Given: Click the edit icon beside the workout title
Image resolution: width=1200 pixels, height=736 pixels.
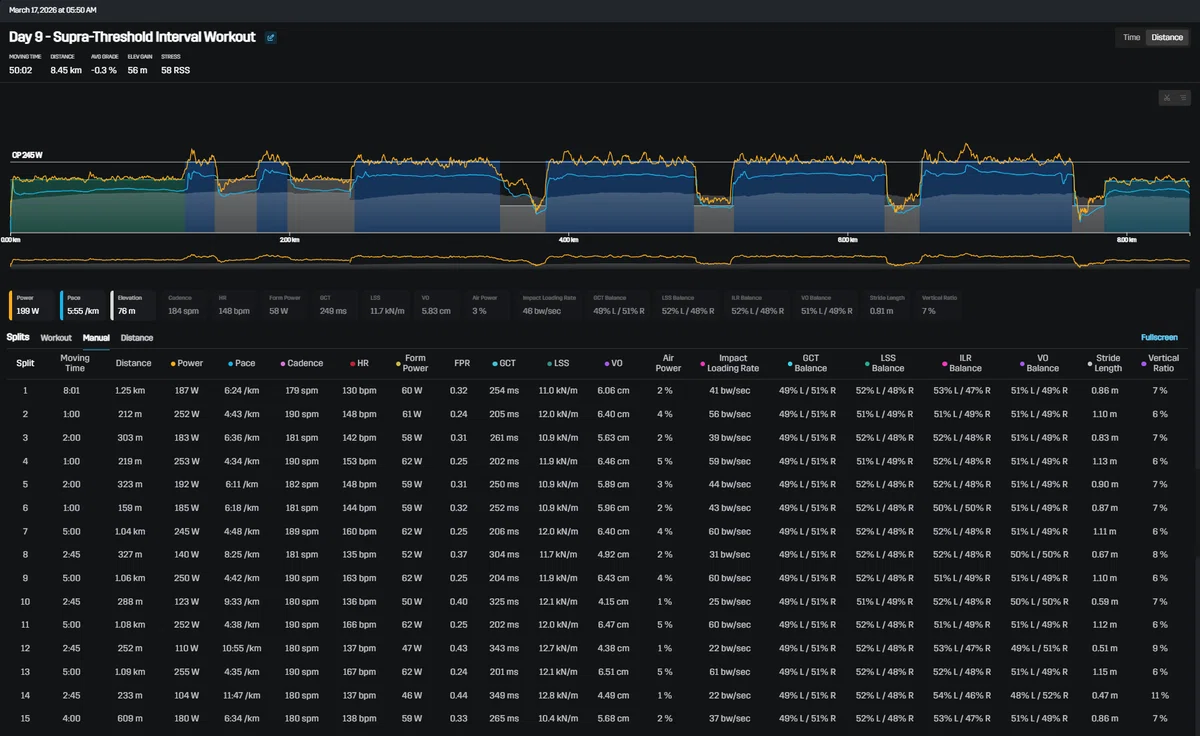Looking at the screenshot, I should 271,38.
